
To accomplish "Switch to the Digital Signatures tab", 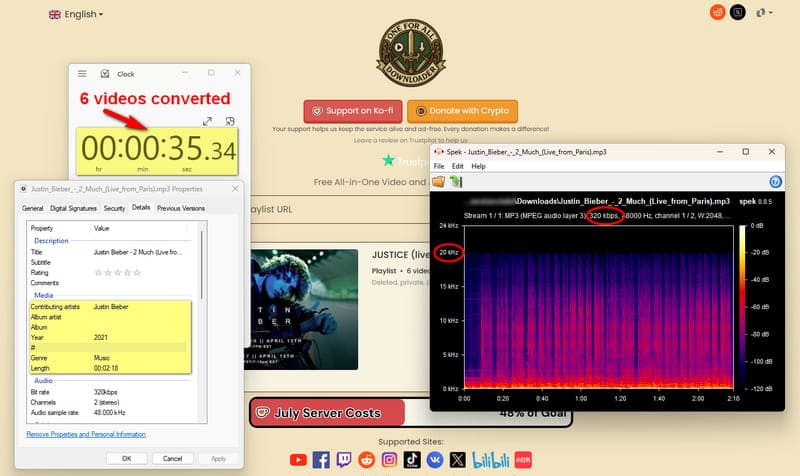I will [73, 208].
